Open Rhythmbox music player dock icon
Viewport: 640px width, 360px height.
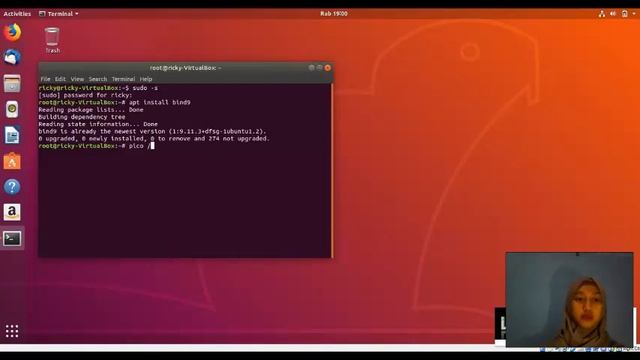click(12, 109)
